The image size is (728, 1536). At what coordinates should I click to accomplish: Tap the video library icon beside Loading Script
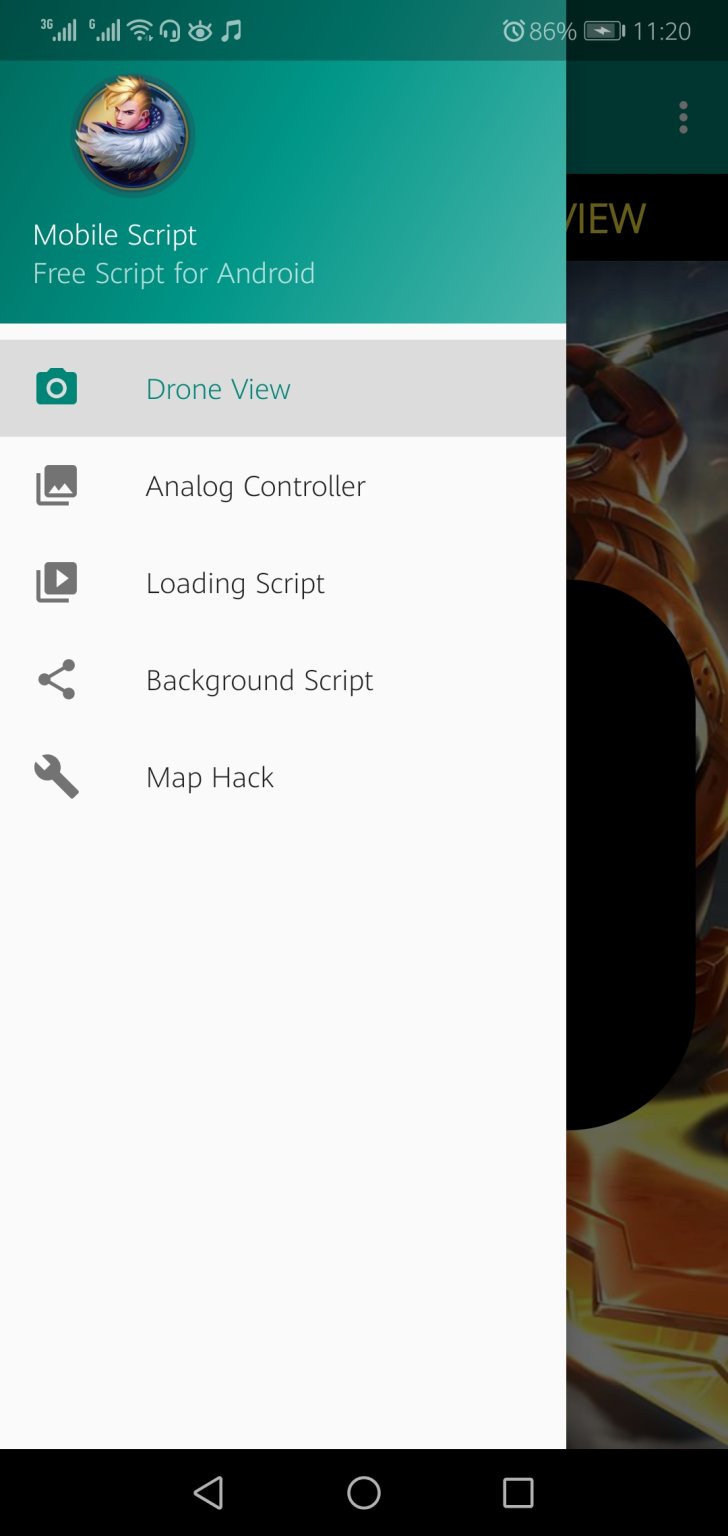(x=56, y=582)
